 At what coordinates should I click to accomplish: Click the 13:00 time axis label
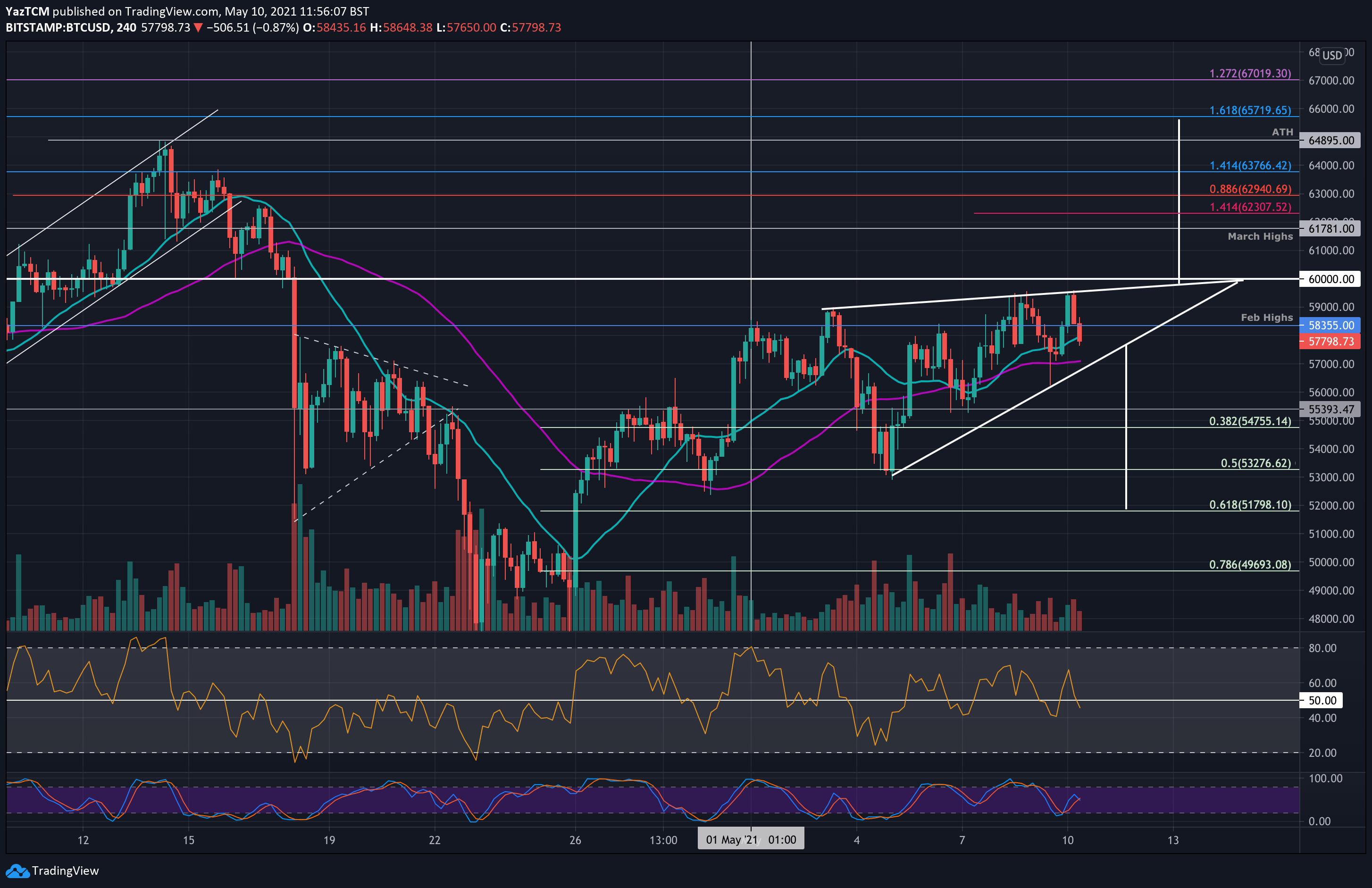(x=663, y=840)
